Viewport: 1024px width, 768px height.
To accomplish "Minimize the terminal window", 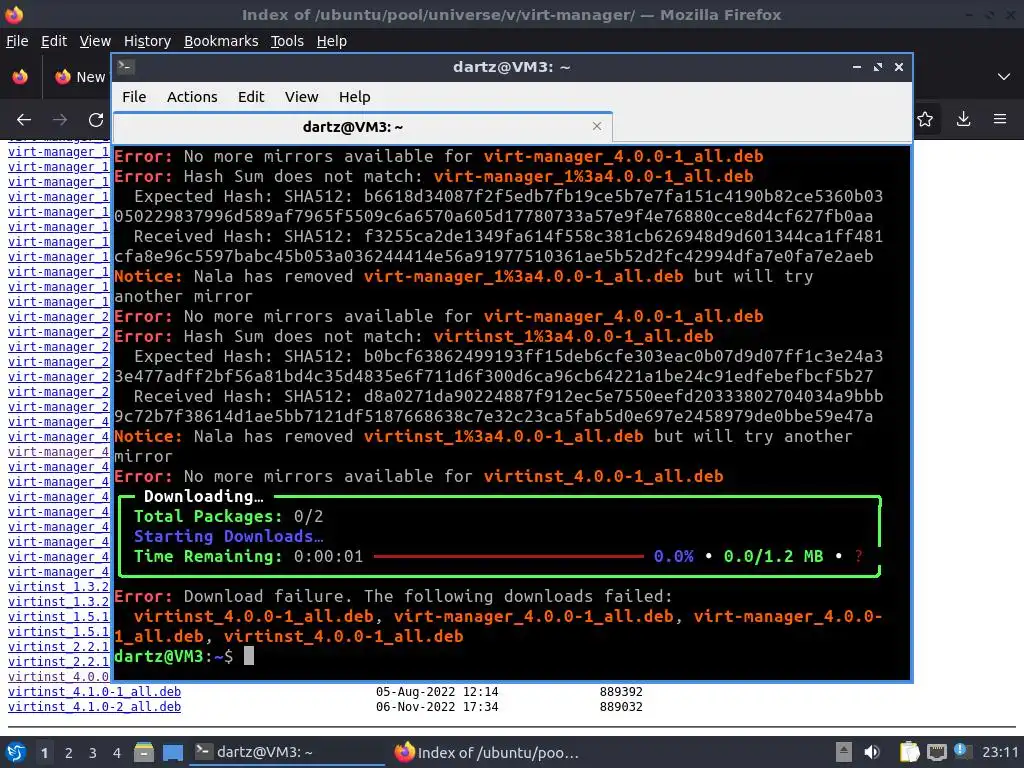I will (x=857, y=67).
